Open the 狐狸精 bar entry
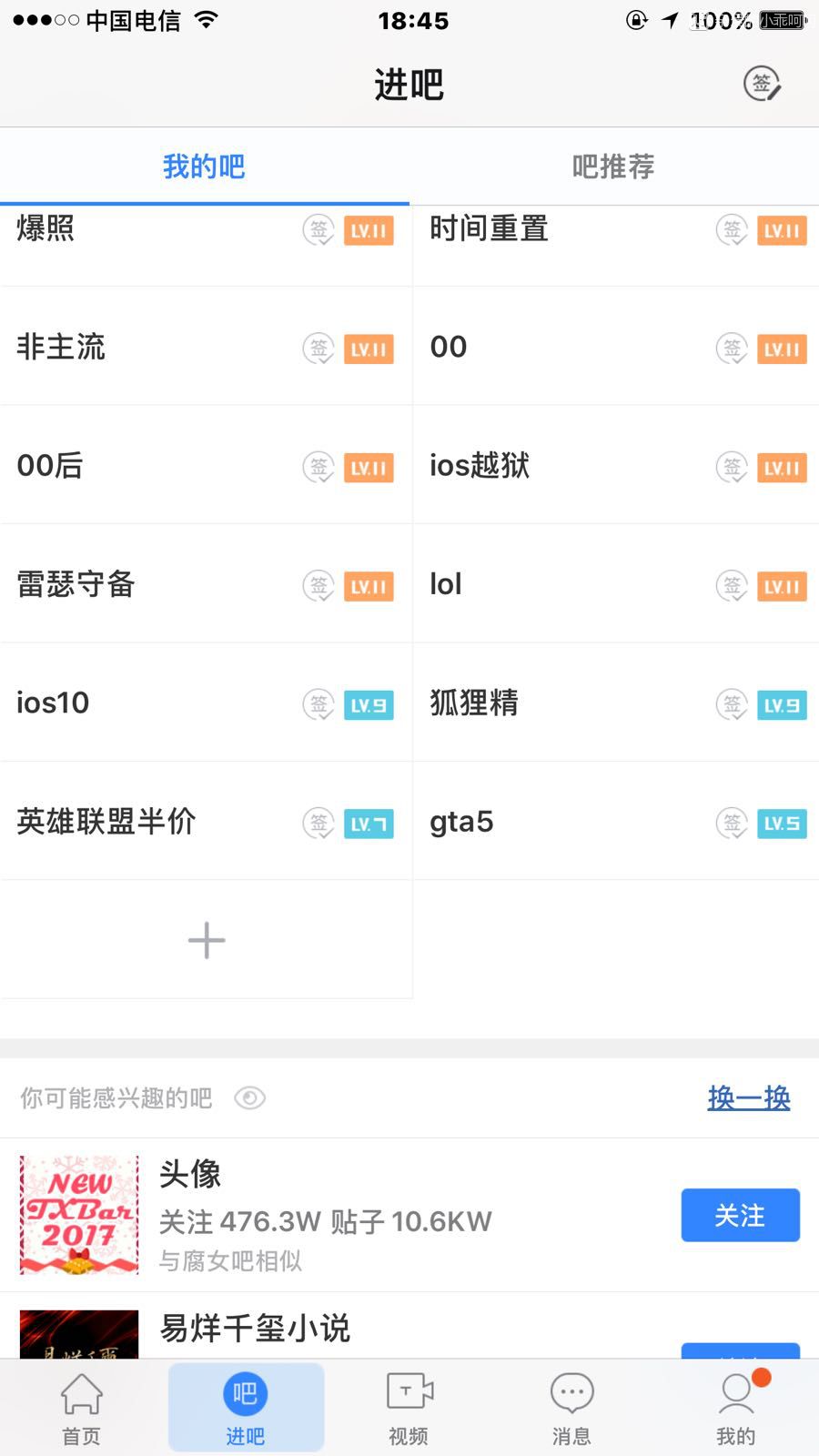This screenshot has width=819, height=1456. point(474,703)
